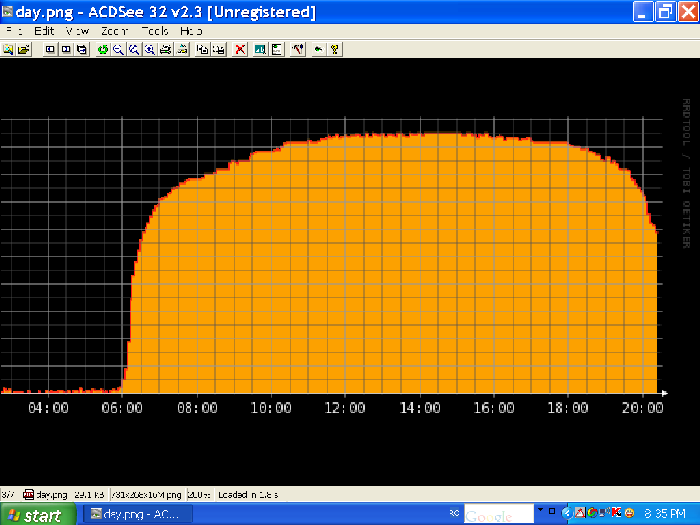Click the green refresh toolbar icon
This screenshot has width=700, height=525.
tap(103, 49)
